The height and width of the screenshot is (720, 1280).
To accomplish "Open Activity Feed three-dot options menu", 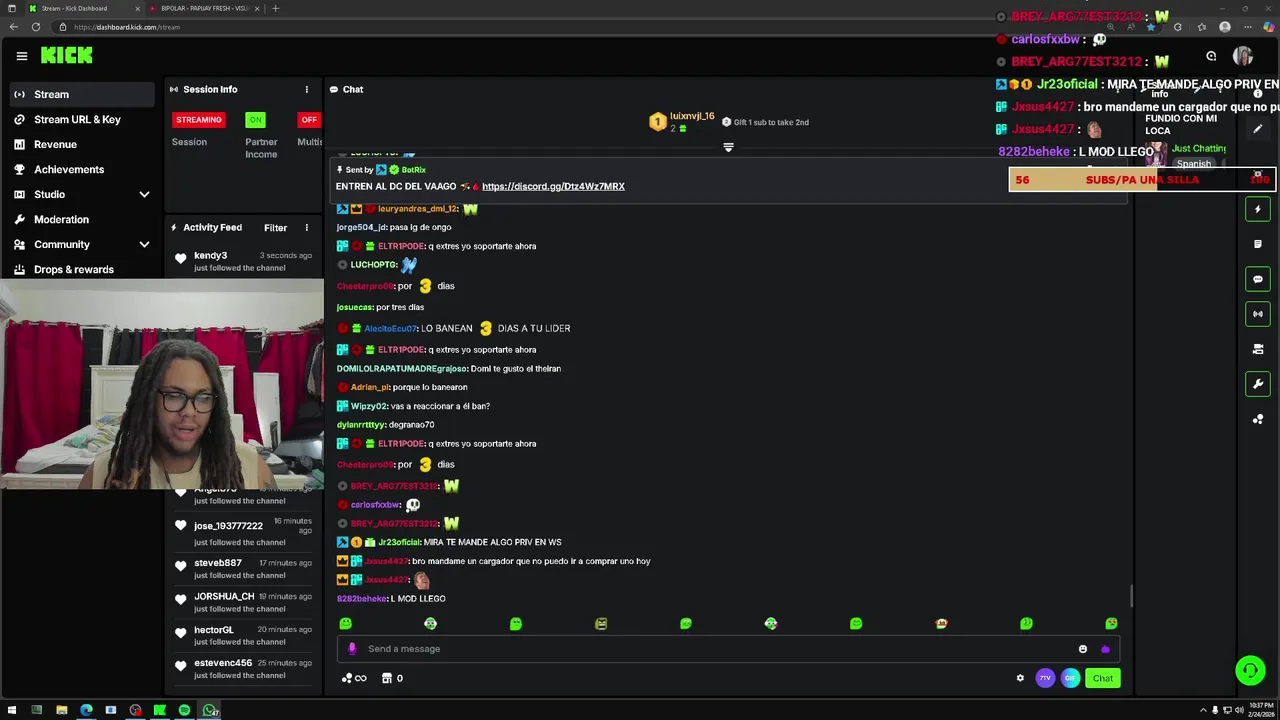I will point(307,228).
